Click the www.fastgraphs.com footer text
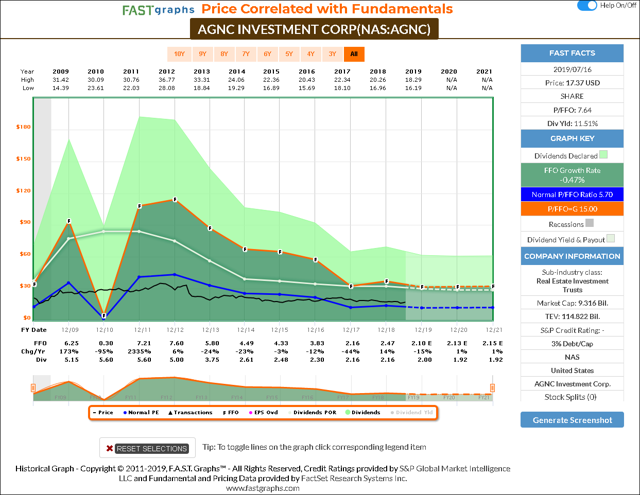The width and height of the screenshot is (640, 495). (x=262, y=488)
